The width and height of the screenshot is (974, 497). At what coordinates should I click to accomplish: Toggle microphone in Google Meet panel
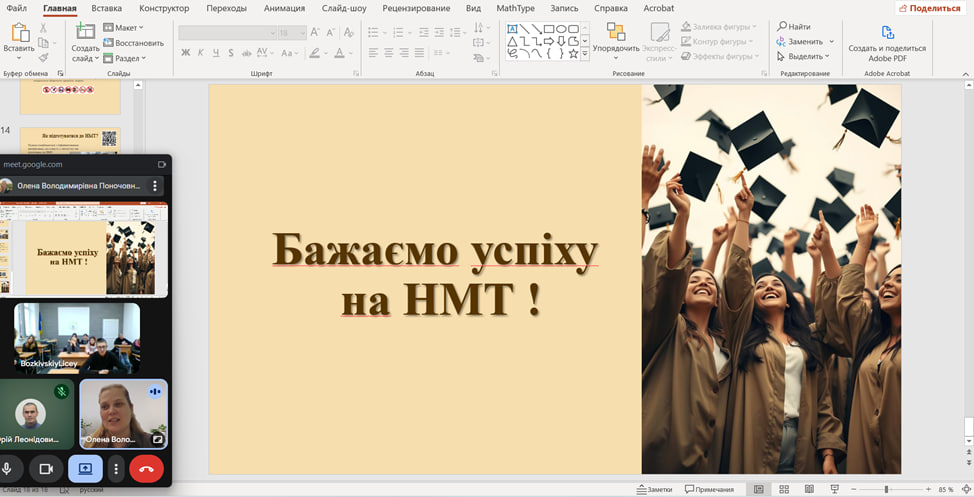point(9,467)
